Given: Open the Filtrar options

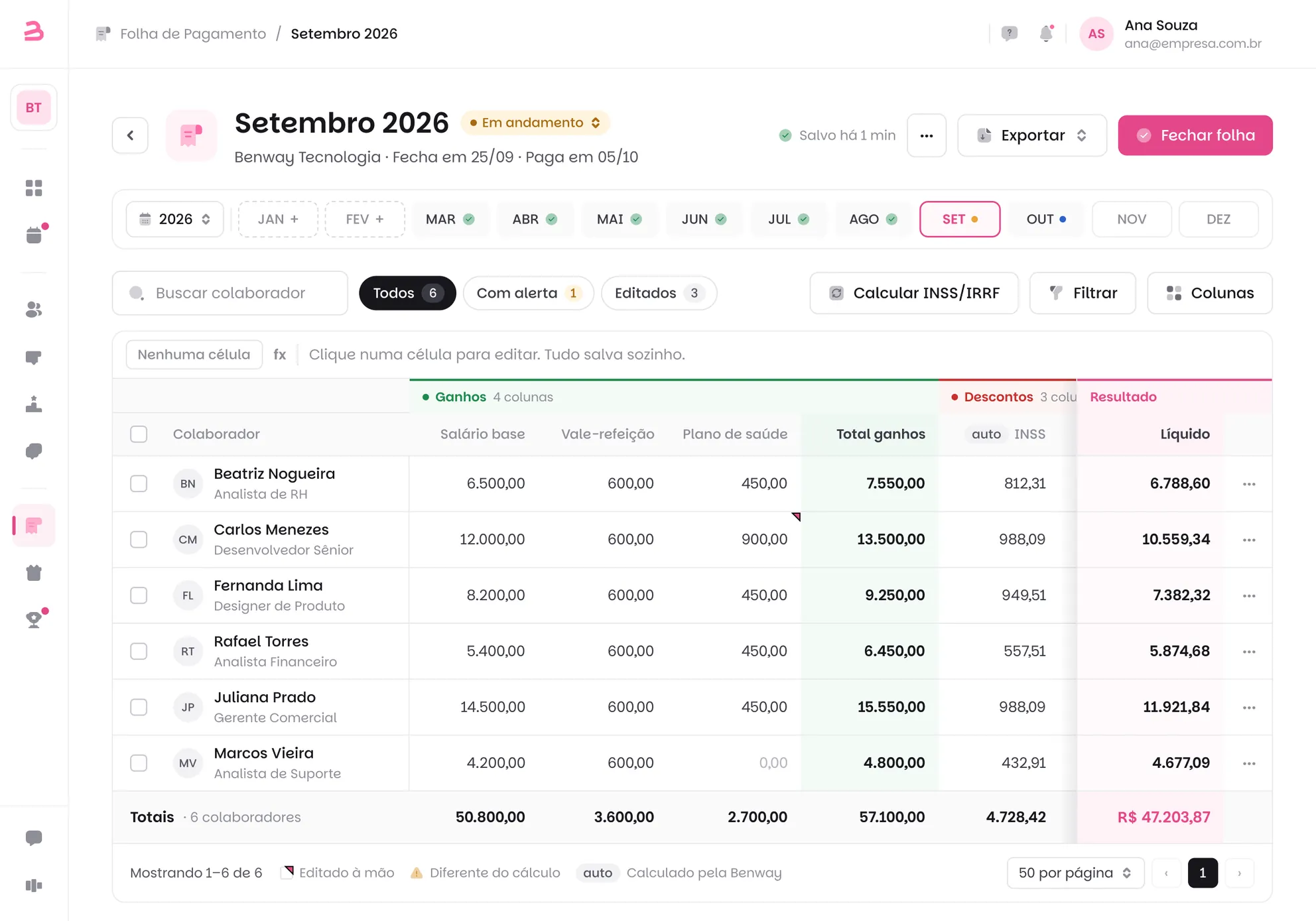Looking at the screenshot, I should pyautogui.click(x=1083, y=293).
